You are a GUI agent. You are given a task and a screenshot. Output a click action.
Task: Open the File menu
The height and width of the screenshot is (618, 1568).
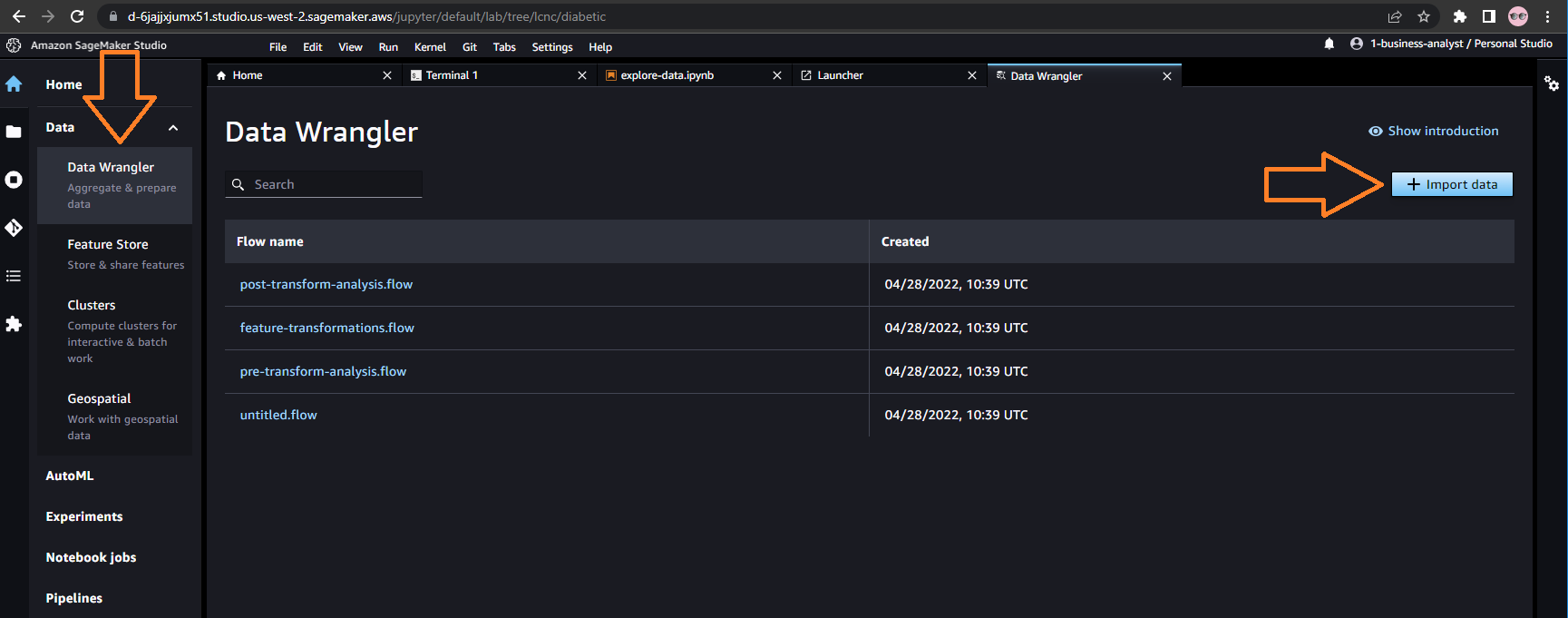(278, 47)
